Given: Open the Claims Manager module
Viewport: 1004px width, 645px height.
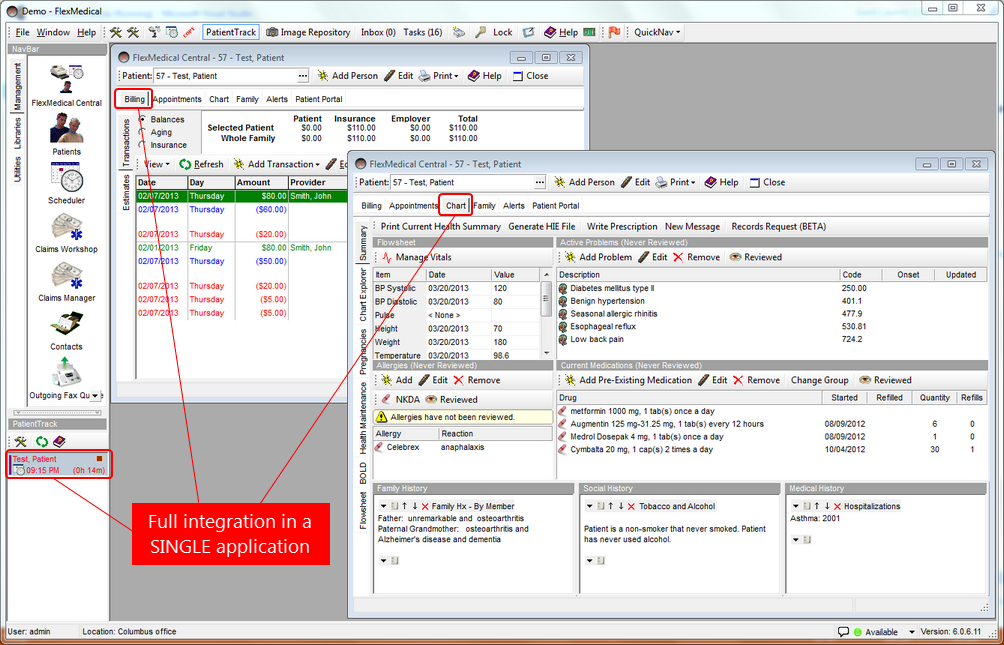Looking at the screenshot, I should [67, 281].
